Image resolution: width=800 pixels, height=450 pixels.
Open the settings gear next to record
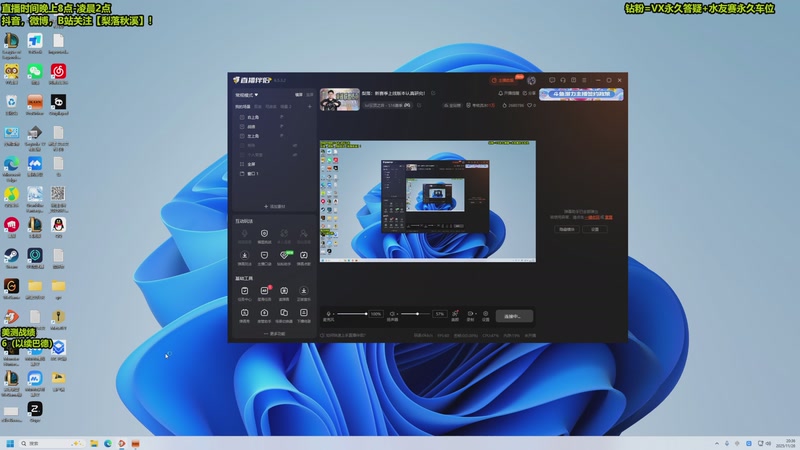pos(486,314)
